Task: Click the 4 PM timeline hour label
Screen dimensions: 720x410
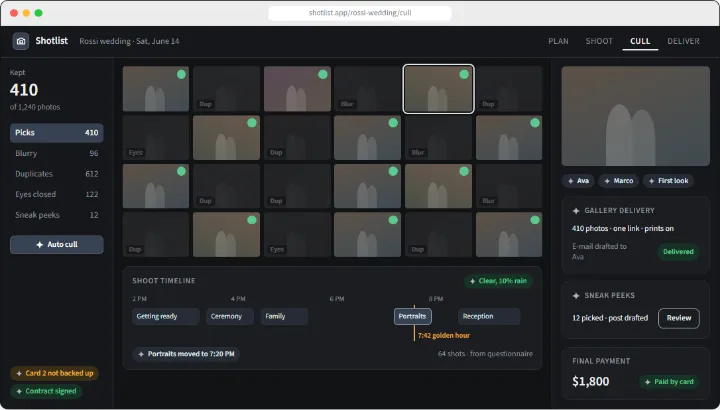Action: tap(238, 299)
